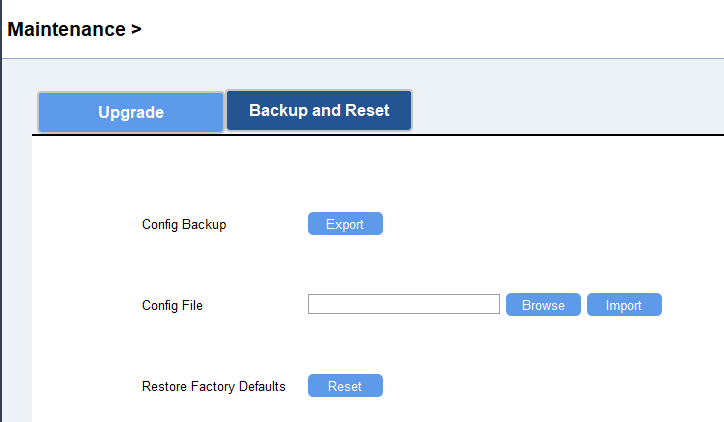The image size is (724, 422).
Task: Click the Config File label
Action: tap(172, 305)
